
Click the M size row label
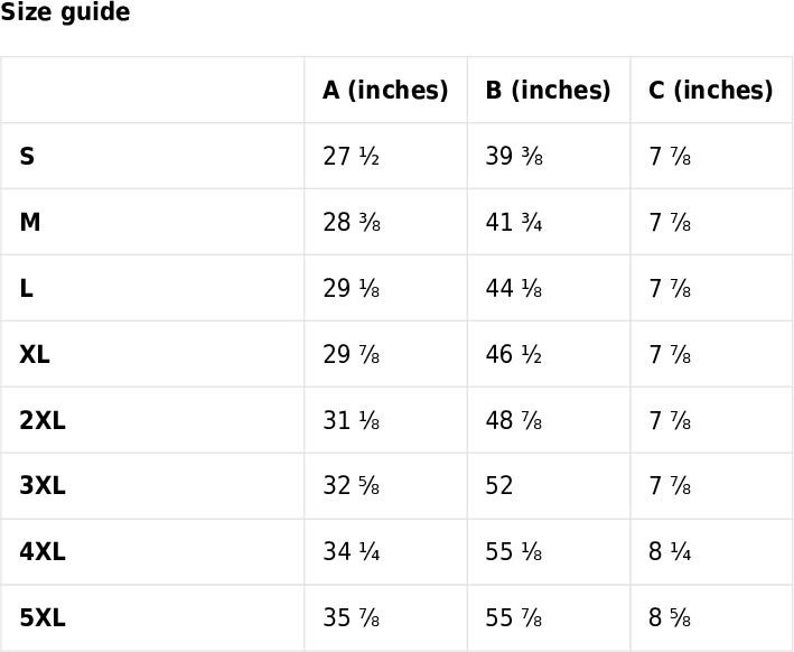click(30, 222)
